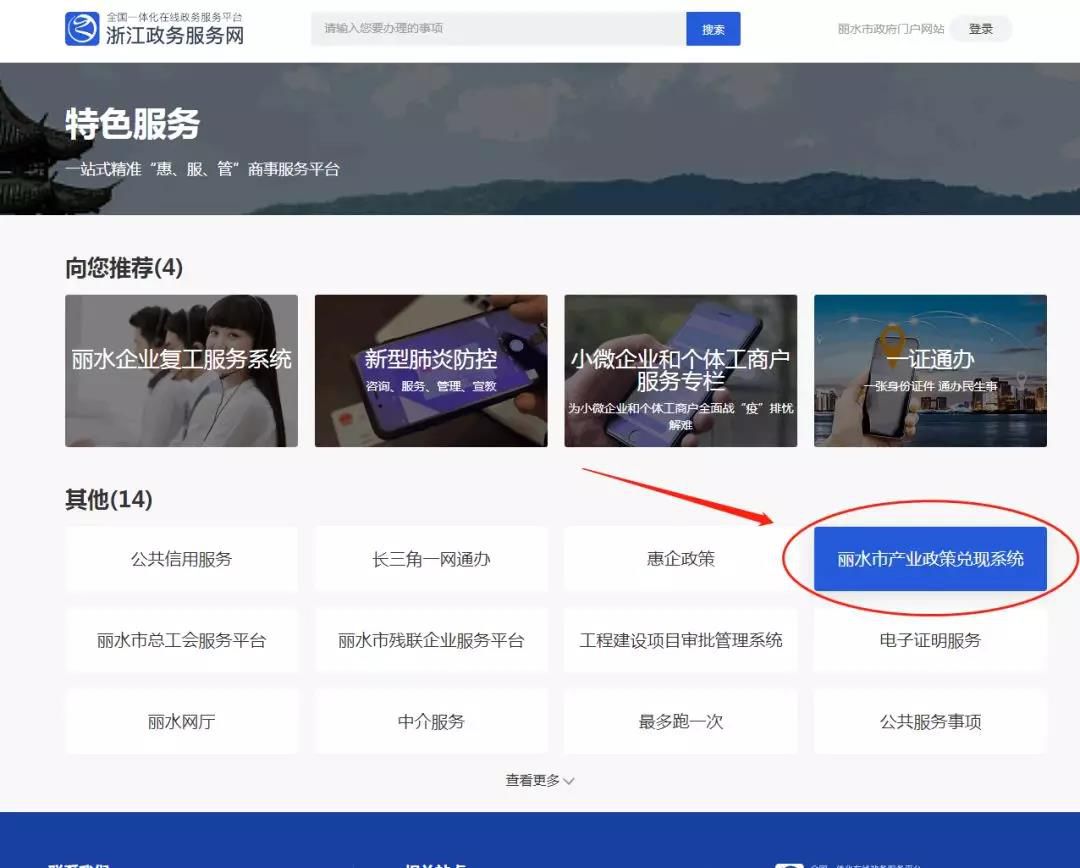Viewport: 1080px width, 868px height.
Task: Select 丽水网厅 tile
Action: tap(182, 721)
